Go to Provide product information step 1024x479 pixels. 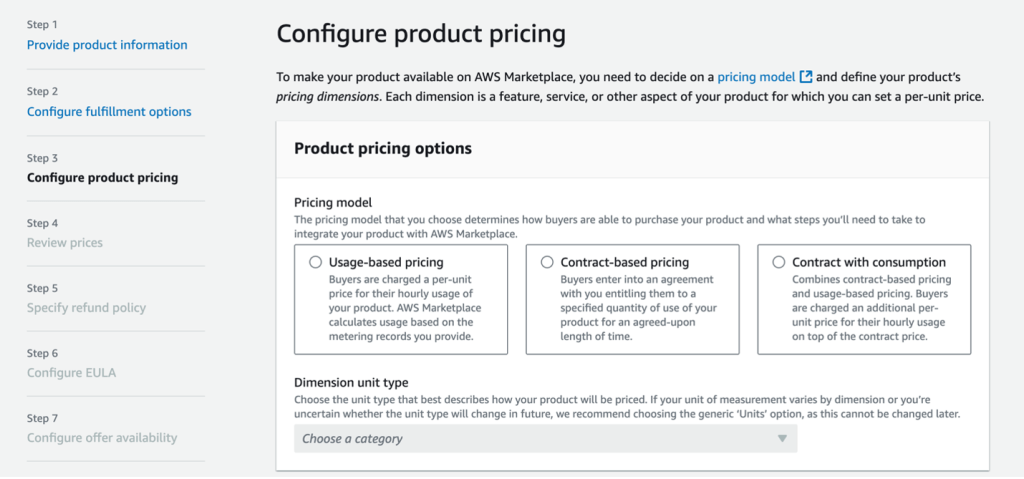(x=107, y=45)
